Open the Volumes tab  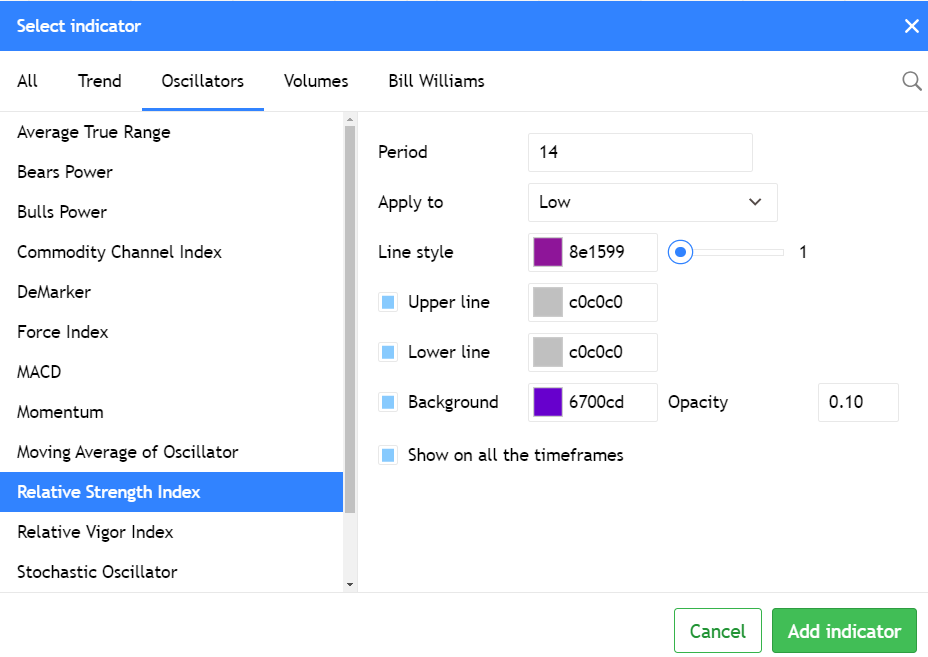[316, 81]
